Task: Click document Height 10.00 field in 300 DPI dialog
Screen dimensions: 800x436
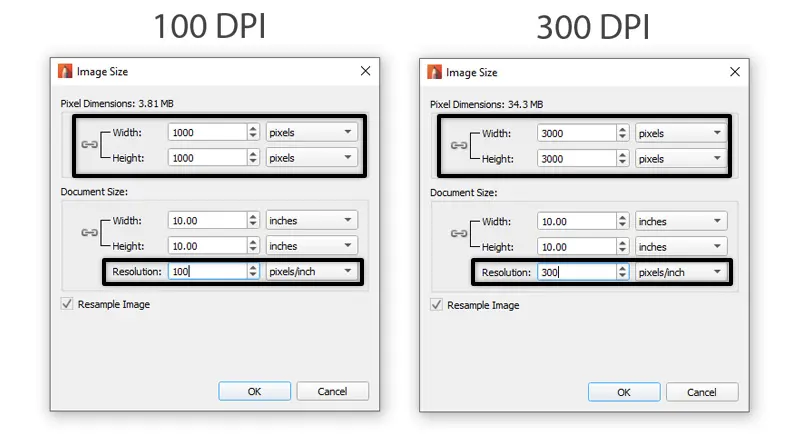Action: coord(577,247)
